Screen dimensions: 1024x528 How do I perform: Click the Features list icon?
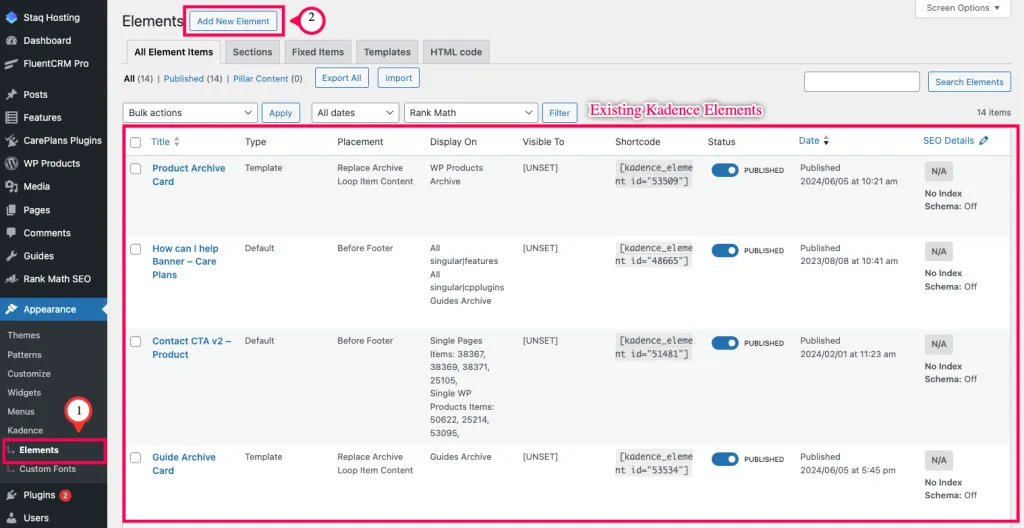click(11, 118)
